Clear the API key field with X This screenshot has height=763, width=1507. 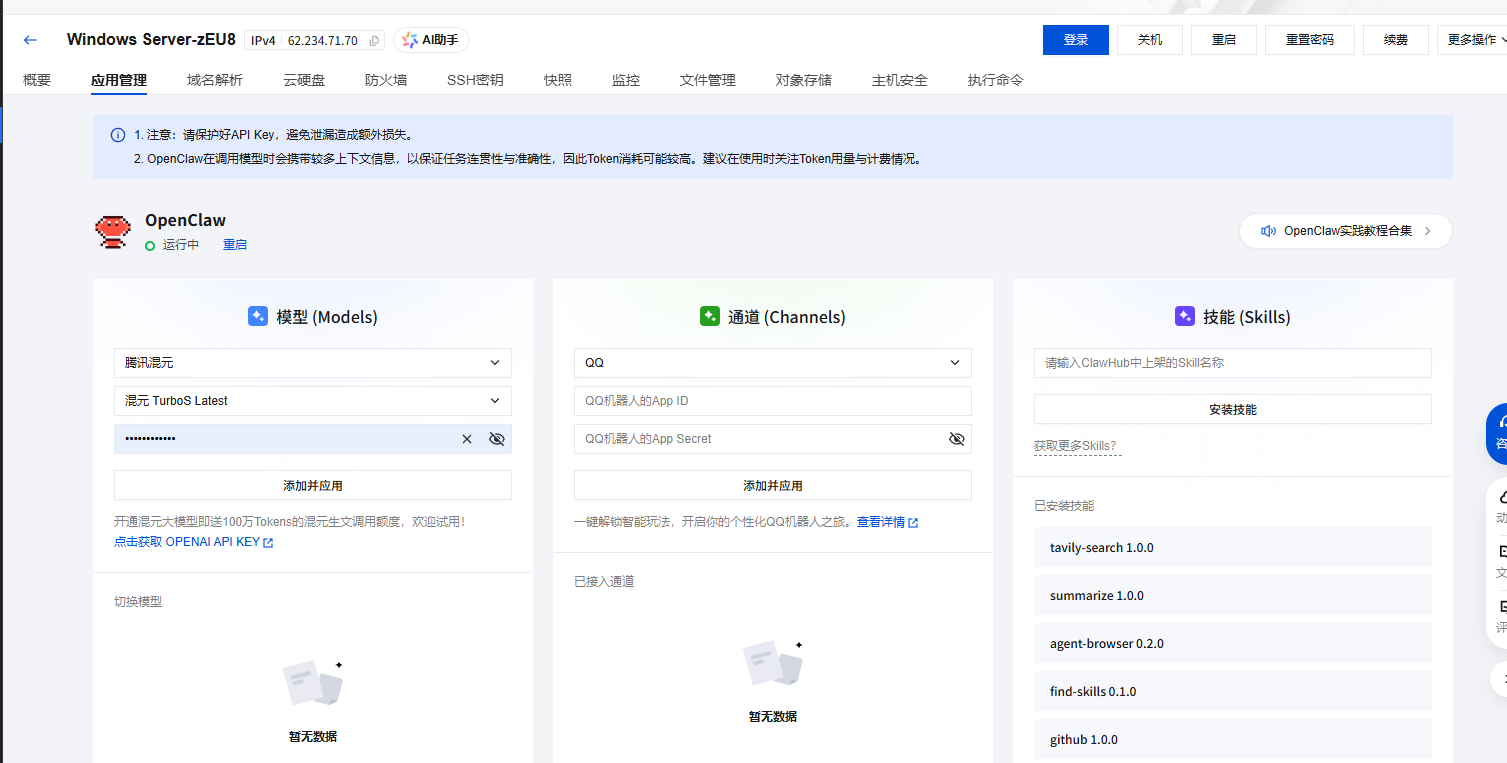pyautogui.click(x=467, y=439)
